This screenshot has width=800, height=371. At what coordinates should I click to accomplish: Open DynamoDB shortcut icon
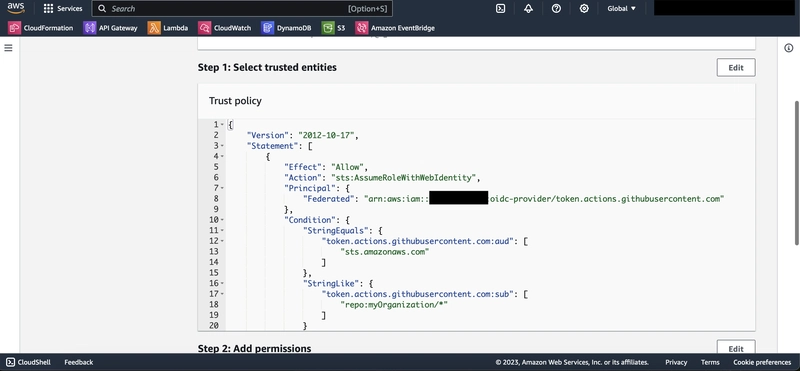(268, 28)
